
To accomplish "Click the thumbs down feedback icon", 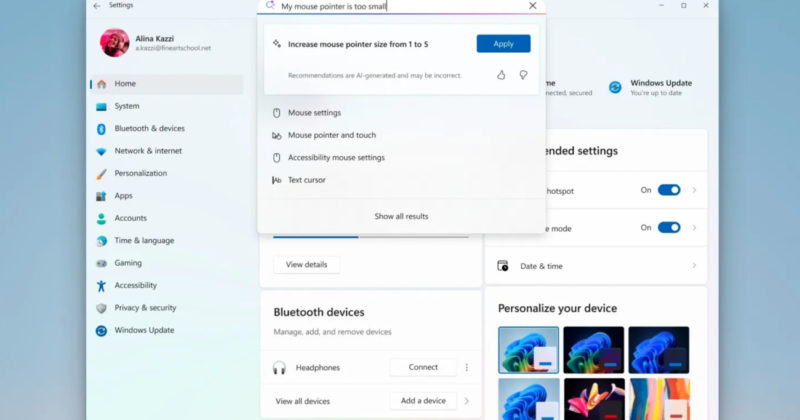I will 523,75.
